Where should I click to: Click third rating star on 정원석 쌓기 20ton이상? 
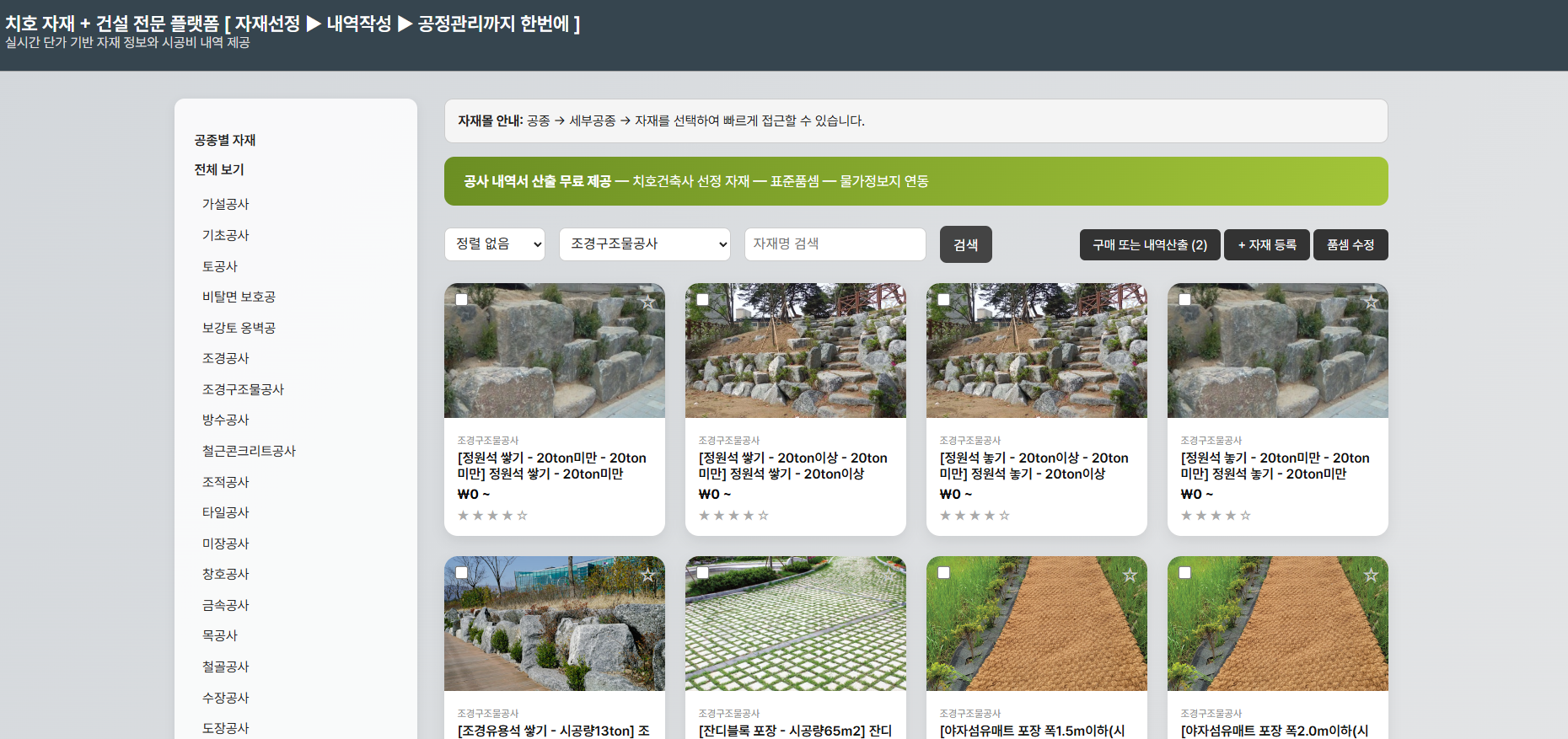point(733,515)
